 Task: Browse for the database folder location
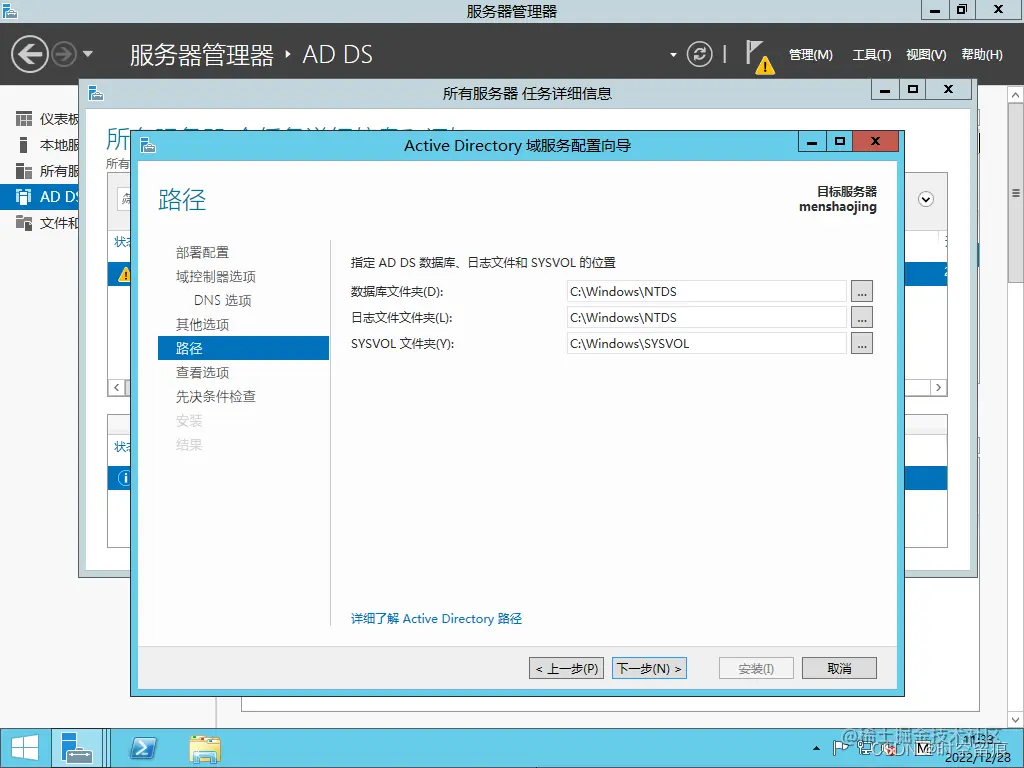[861, 291]
